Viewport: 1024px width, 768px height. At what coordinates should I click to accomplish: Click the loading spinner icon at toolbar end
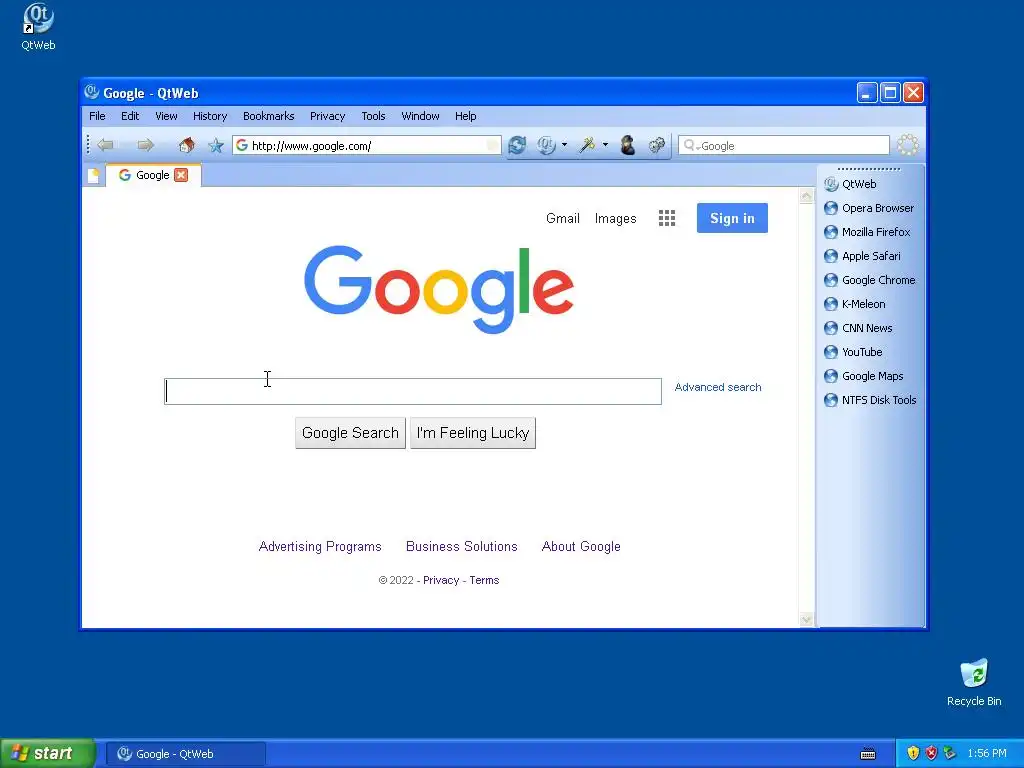coord(908,145)
